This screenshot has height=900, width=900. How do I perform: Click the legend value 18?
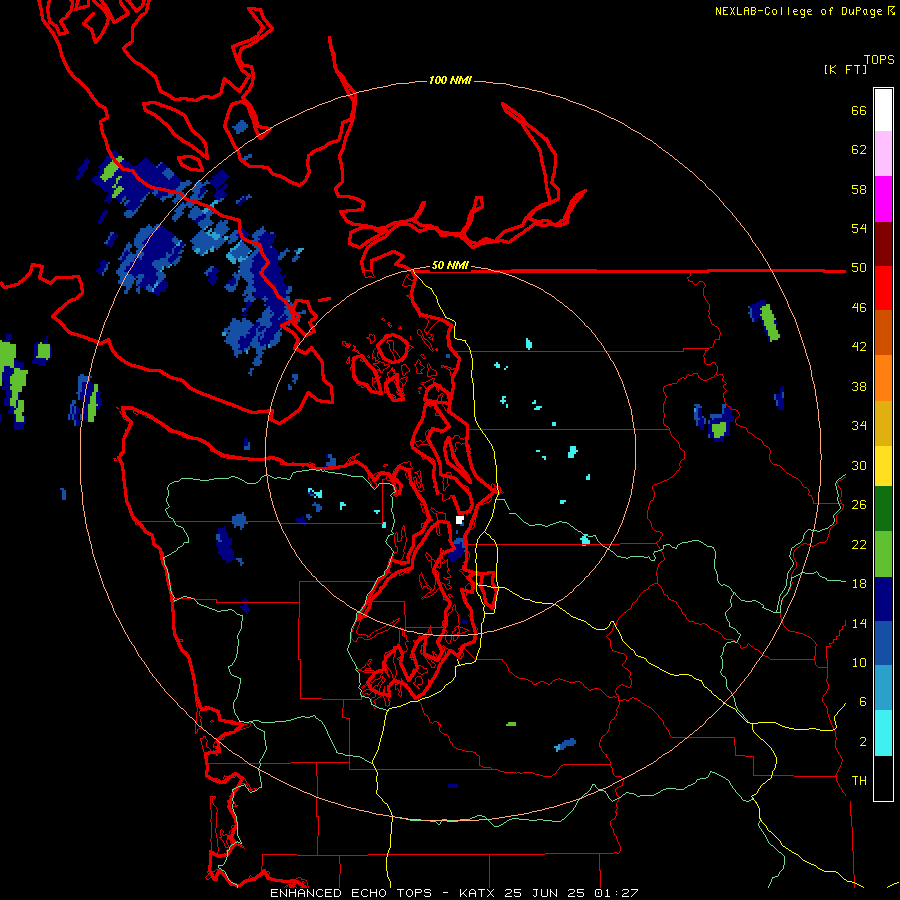[859, 584]
